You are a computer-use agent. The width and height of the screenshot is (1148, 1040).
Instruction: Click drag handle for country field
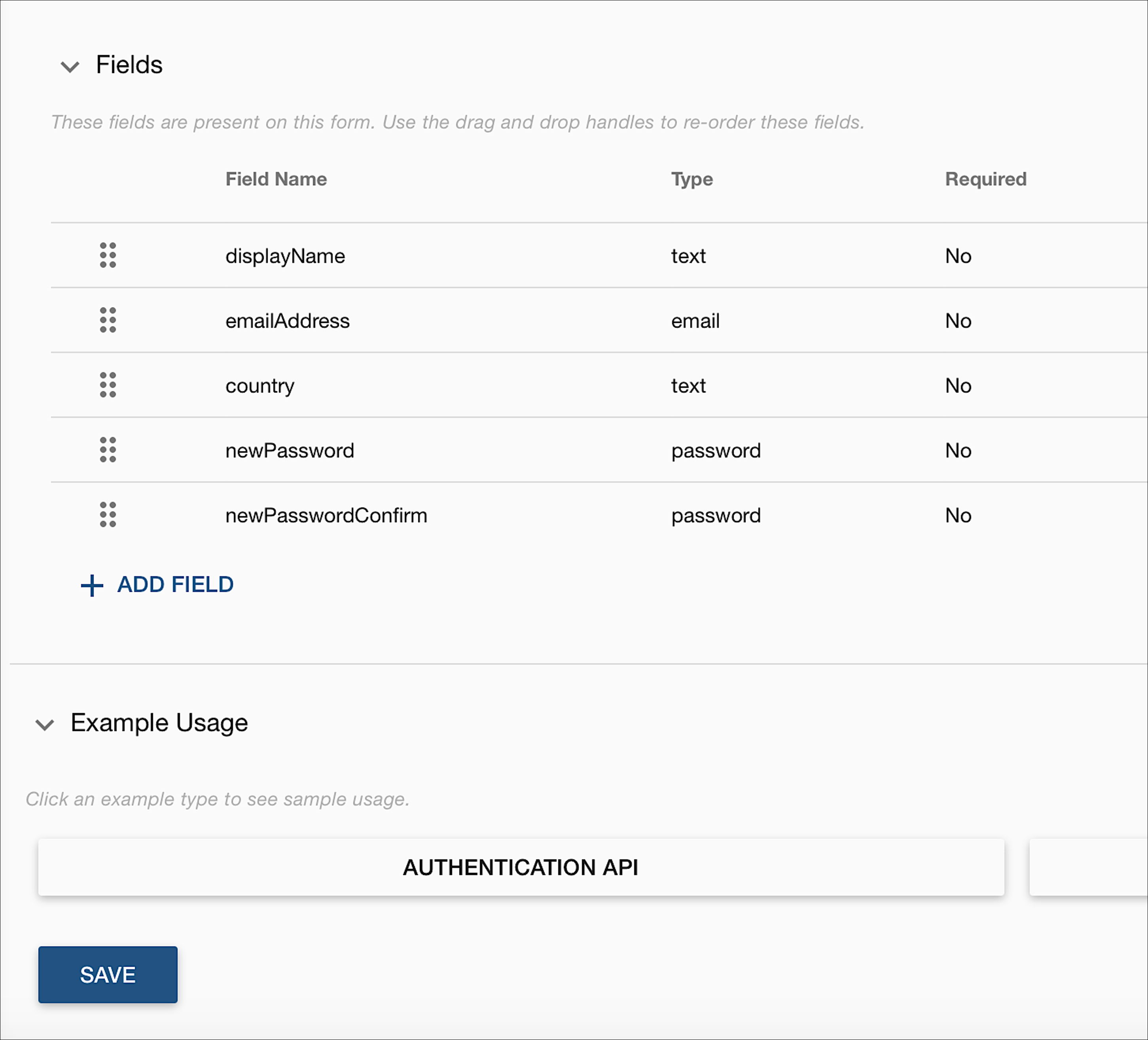108,385
